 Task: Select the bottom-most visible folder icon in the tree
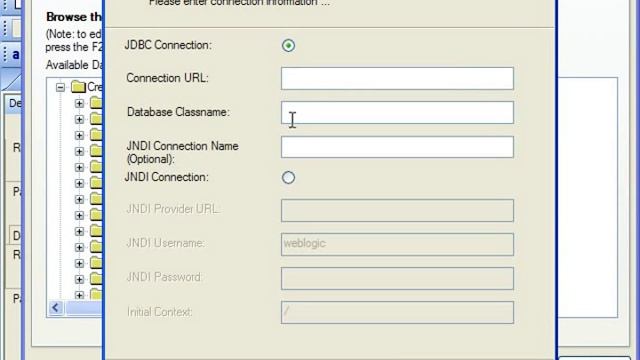click(96, 294)
